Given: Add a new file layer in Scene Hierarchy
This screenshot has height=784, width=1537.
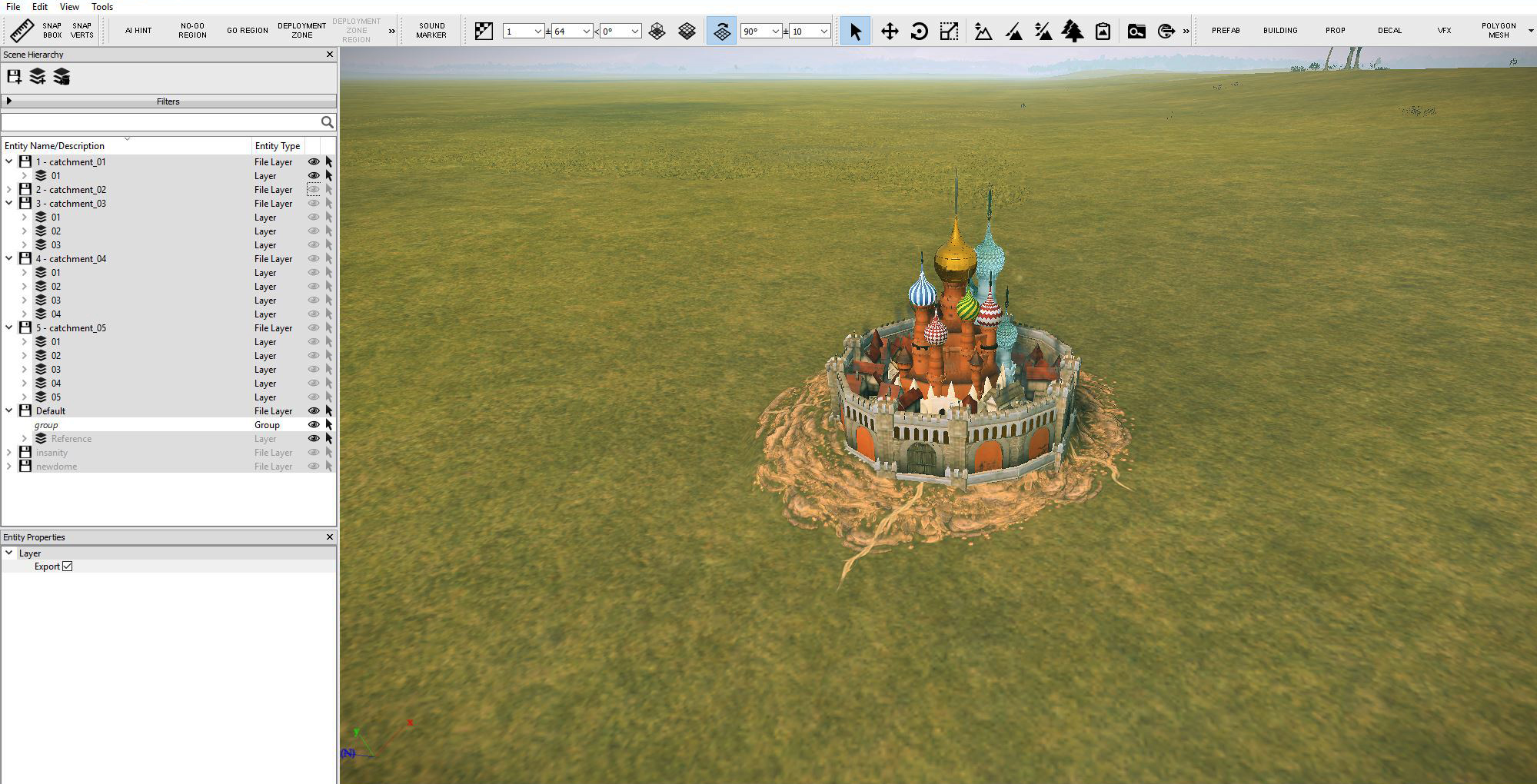Looking at the screenshot, I should click(x=14, y=76).
